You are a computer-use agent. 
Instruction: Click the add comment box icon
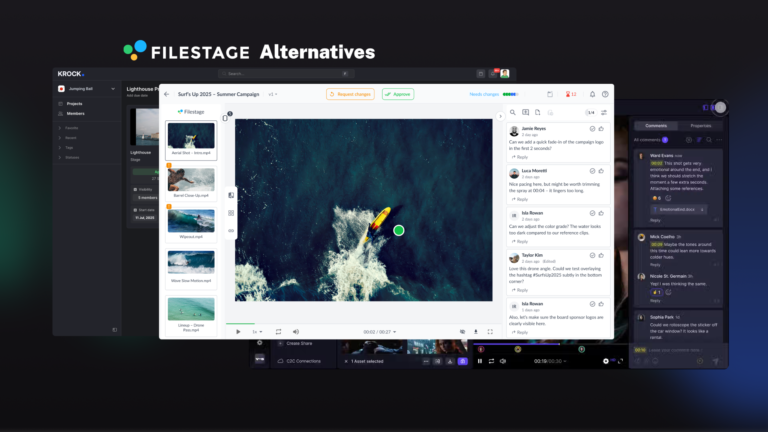pos(526,113)
